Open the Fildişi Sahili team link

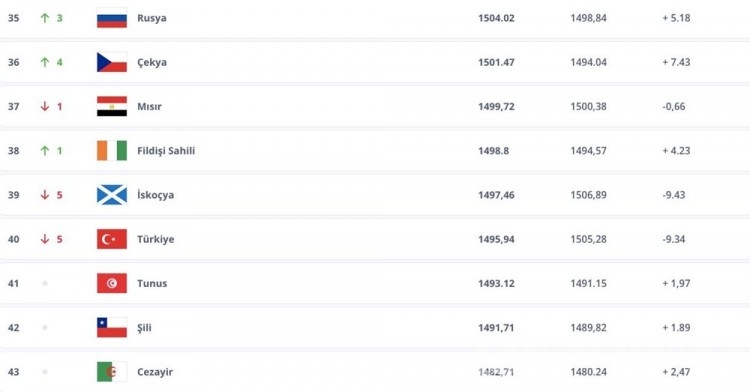point(166,151)
